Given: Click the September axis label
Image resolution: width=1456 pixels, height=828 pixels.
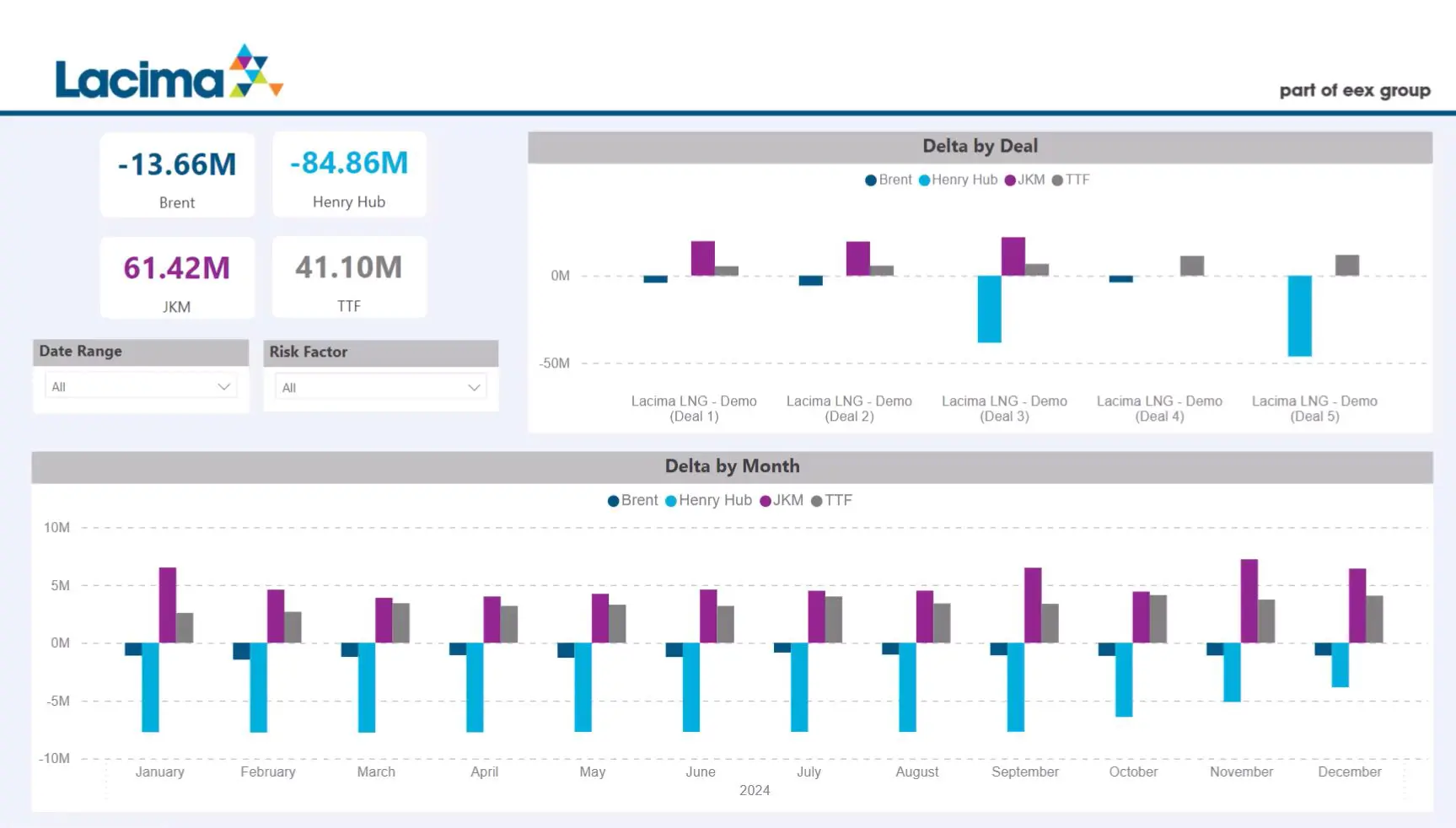Looking at the screenshot, I should point(1024,772).
